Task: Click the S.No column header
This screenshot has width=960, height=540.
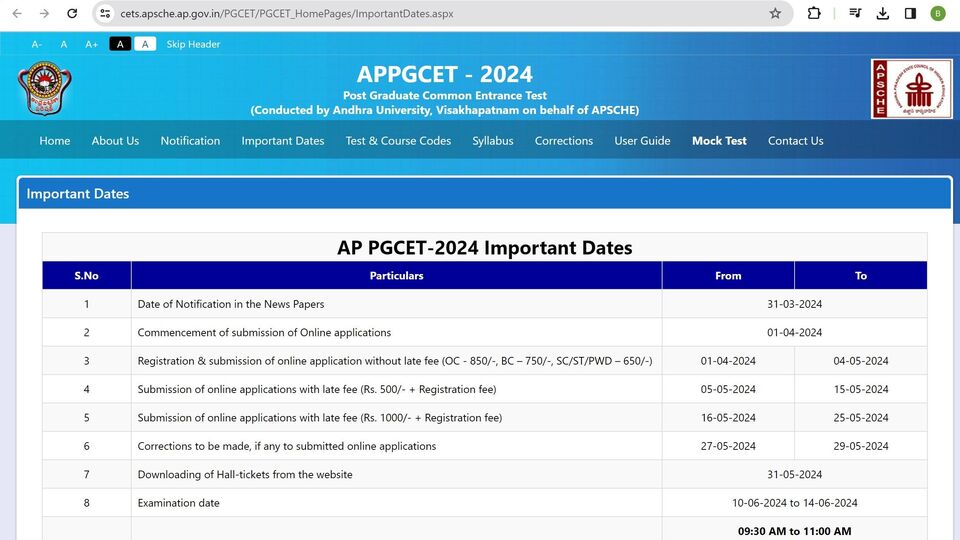Action: [x=86, y=276]
